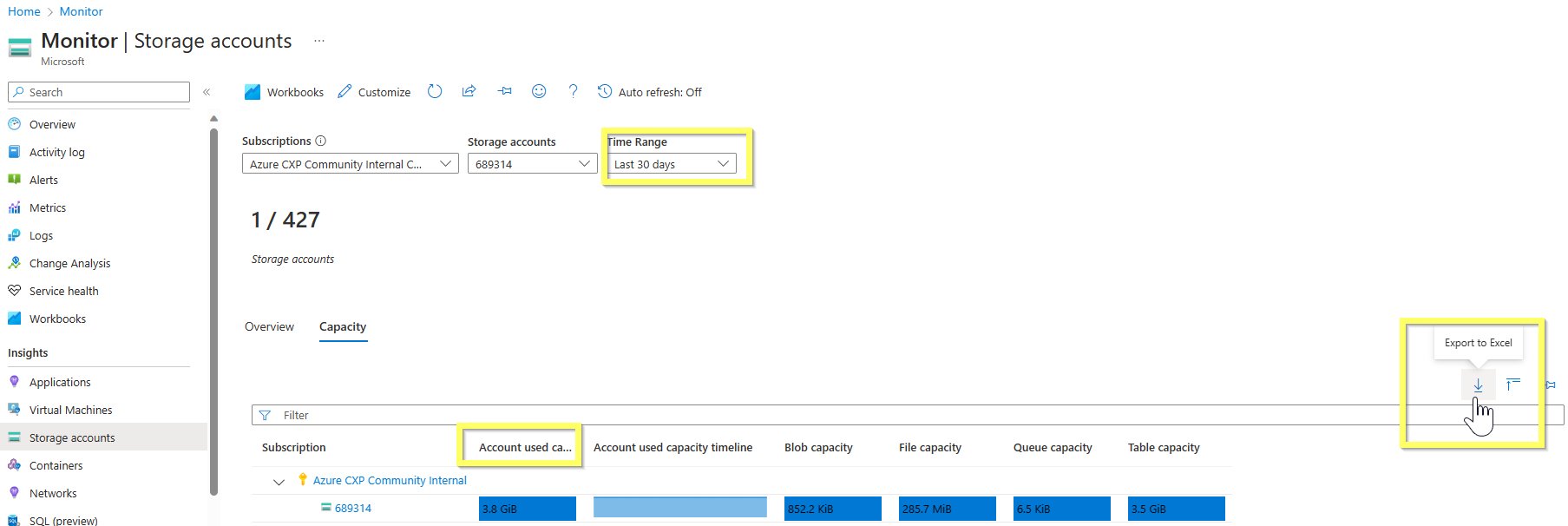Click Export to Excel download arrow
Image resolution: width=1568 pixels, height=526 pixels.
pos(1478,385)
